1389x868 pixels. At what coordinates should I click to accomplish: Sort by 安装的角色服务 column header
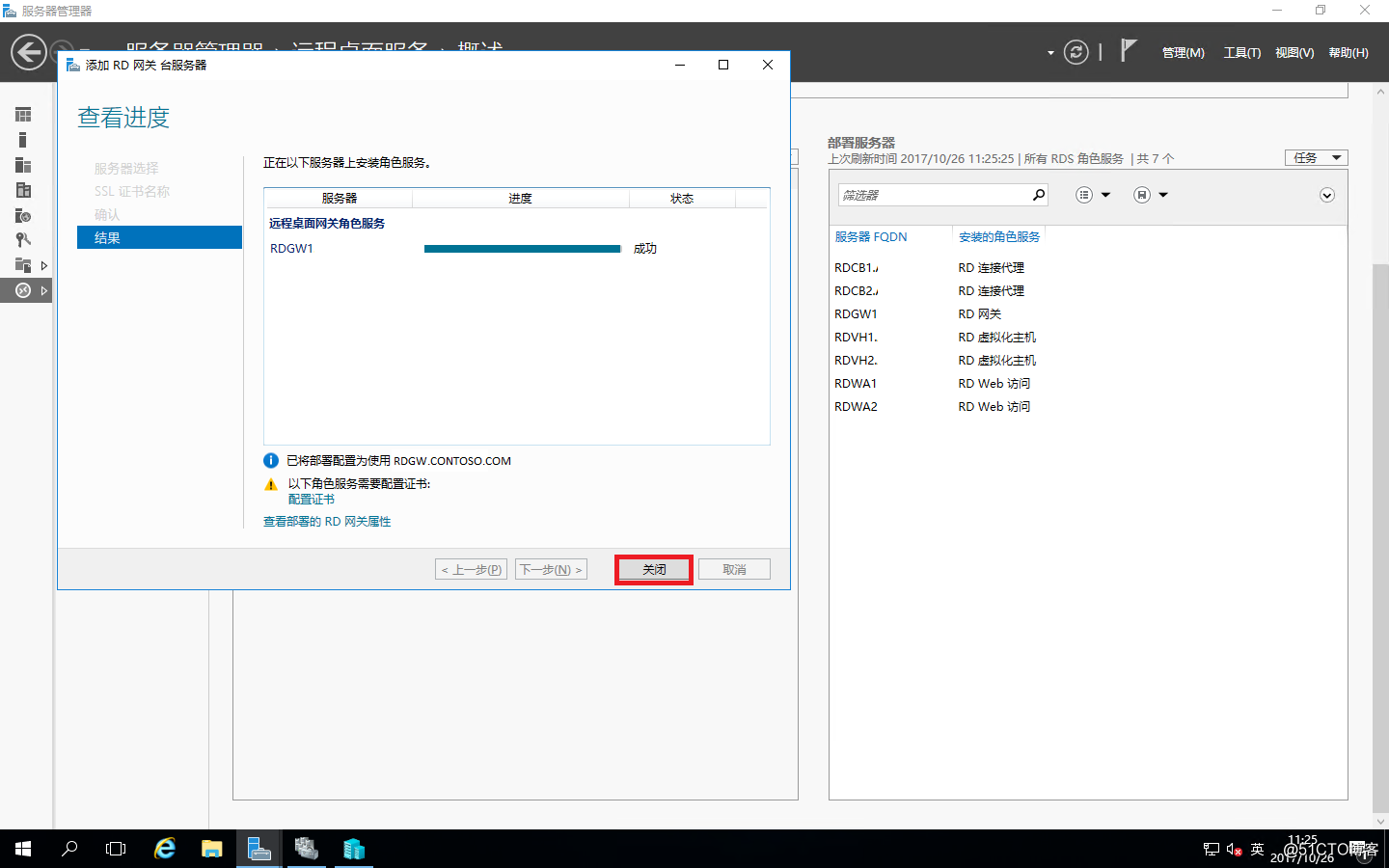pyautogui.click(x=999, y=236)
